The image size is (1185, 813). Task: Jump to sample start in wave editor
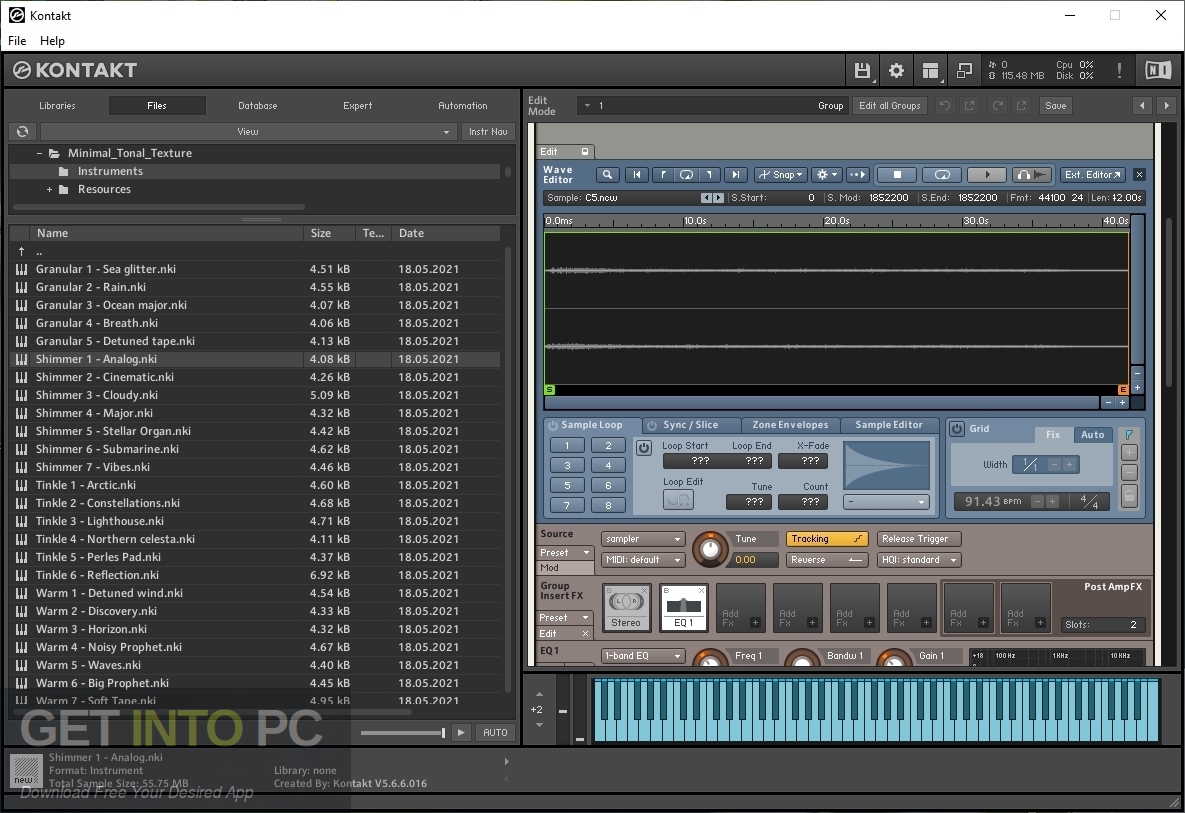636,175
